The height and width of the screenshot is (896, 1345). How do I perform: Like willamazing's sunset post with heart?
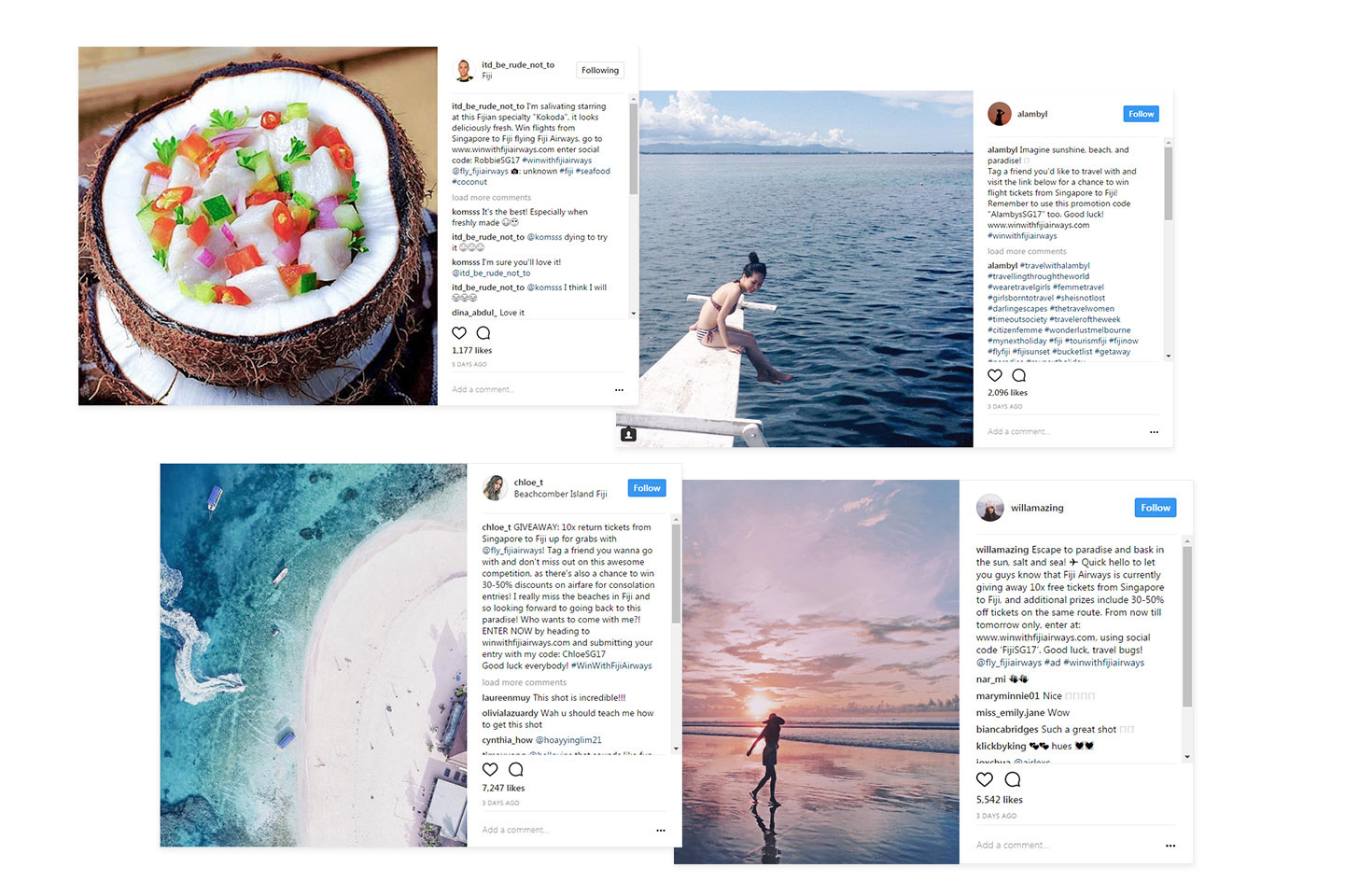pos(985,779)
